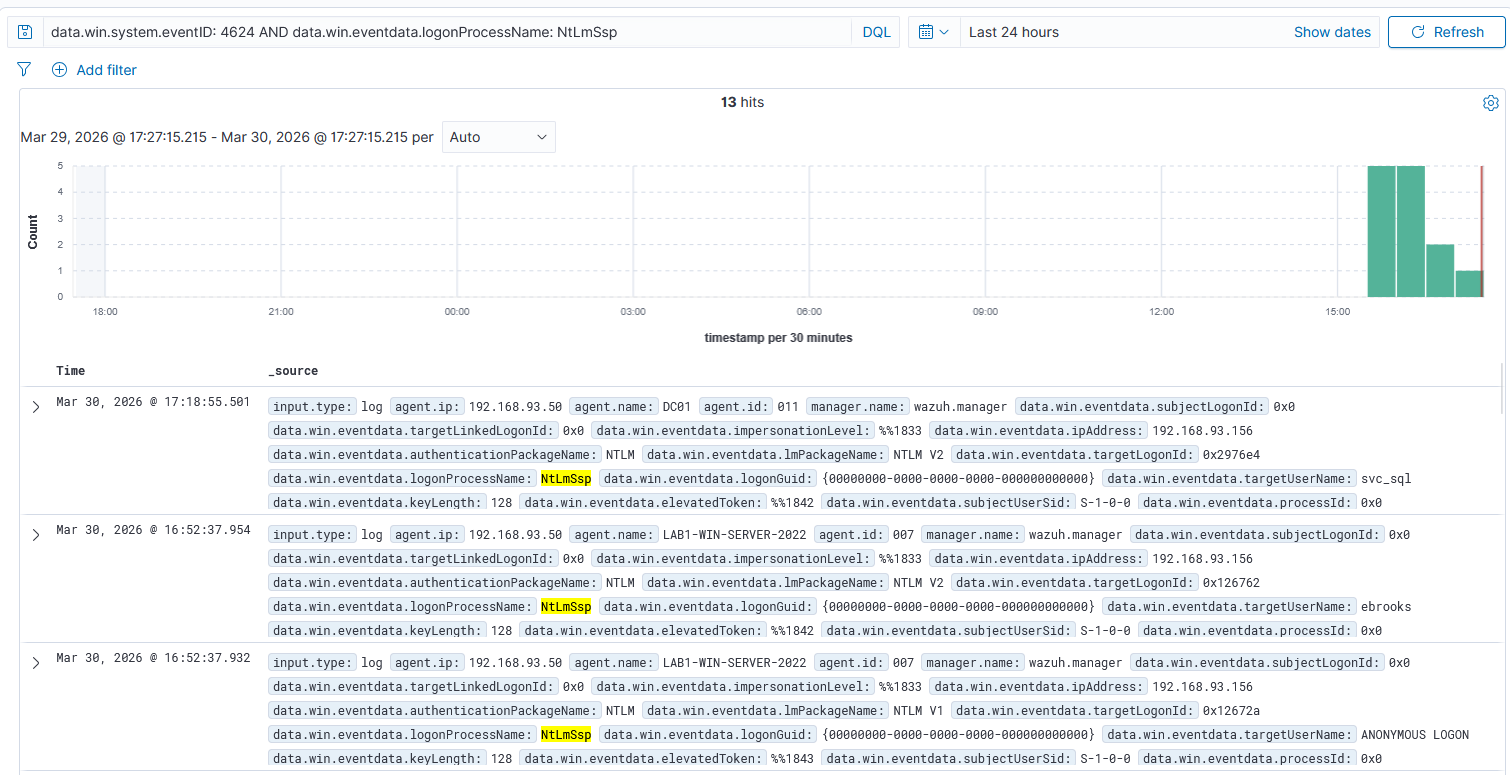
Task: Expand the 16:52:37.954 log entry
Action: click(36, 535)
